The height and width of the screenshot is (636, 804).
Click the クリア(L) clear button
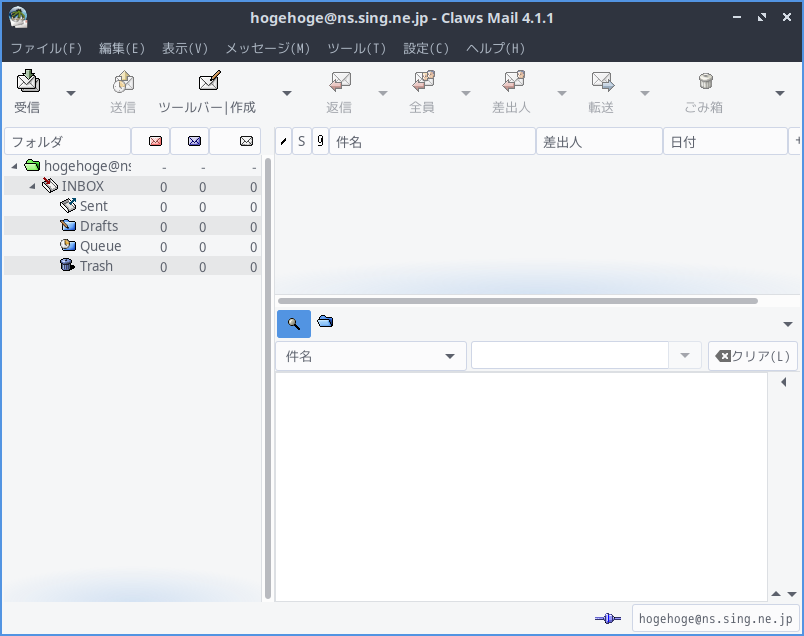(753, 356)
